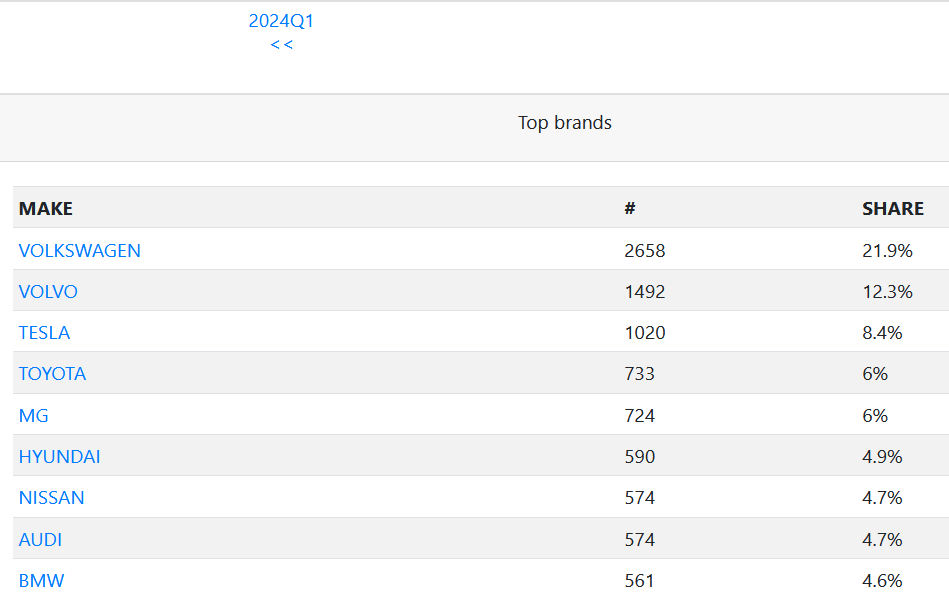
Task: Select Volkswagen's 2658 registrations cell
Action: click(x=645, y=251)
